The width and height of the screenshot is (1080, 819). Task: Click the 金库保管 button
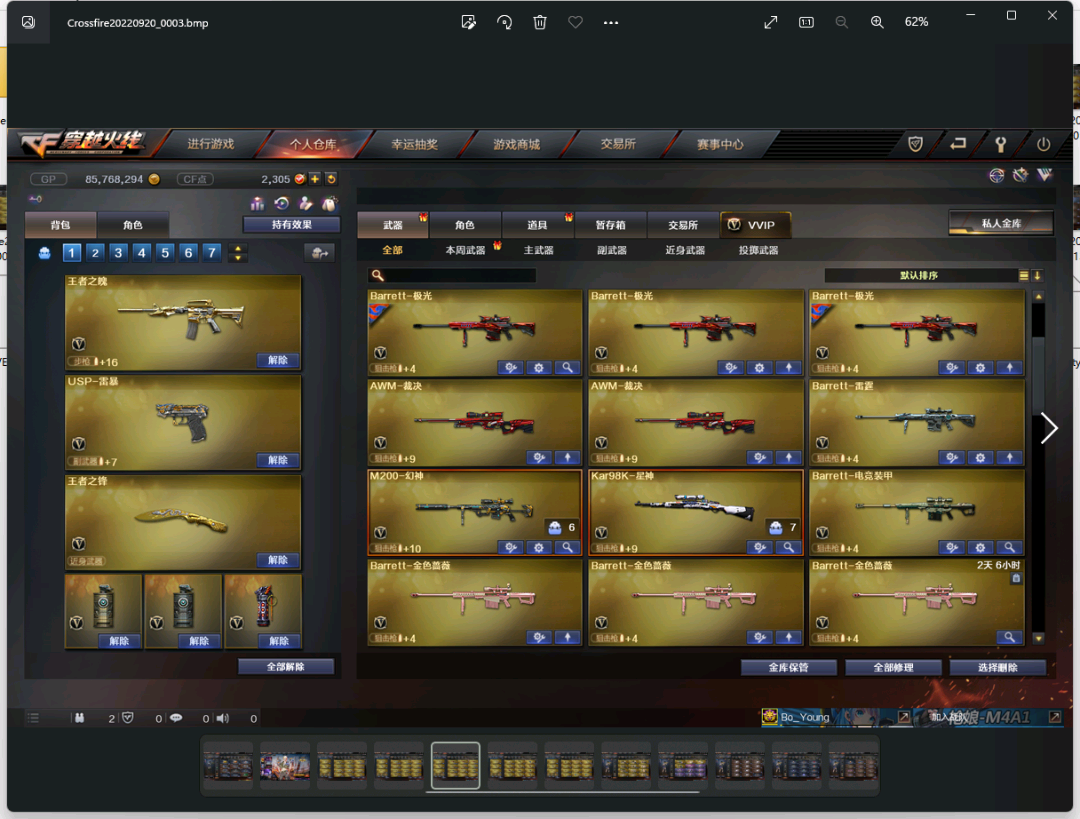pos(789,667)
